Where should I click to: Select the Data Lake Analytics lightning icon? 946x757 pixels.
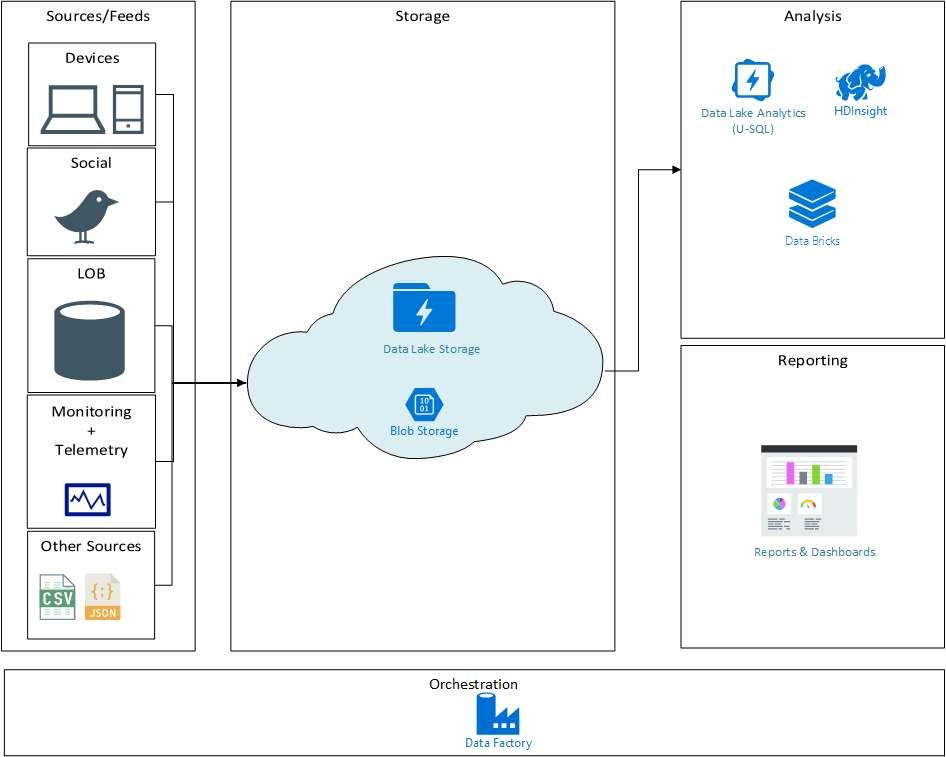[x=753, y=80]
